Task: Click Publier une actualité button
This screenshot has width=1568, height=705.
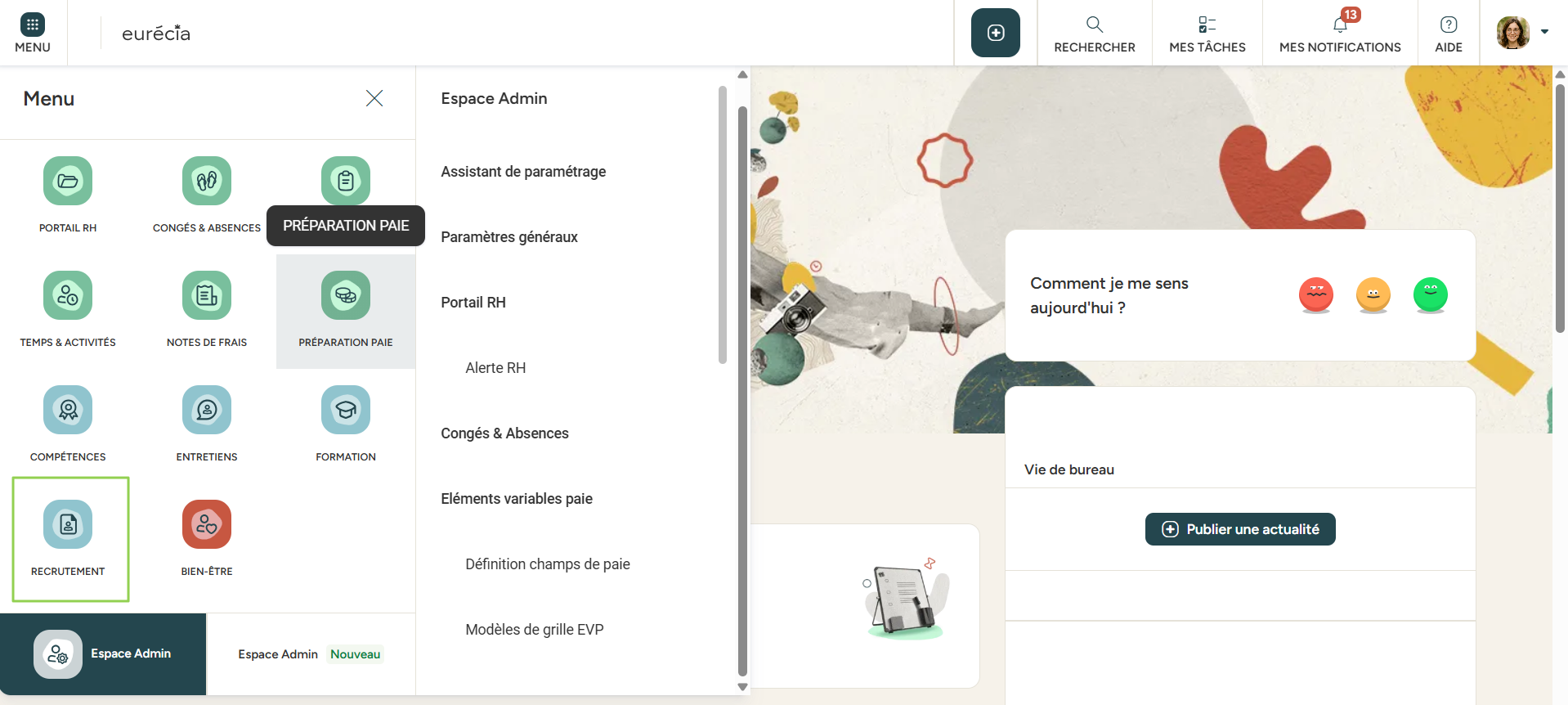Action: point(1239,529)
